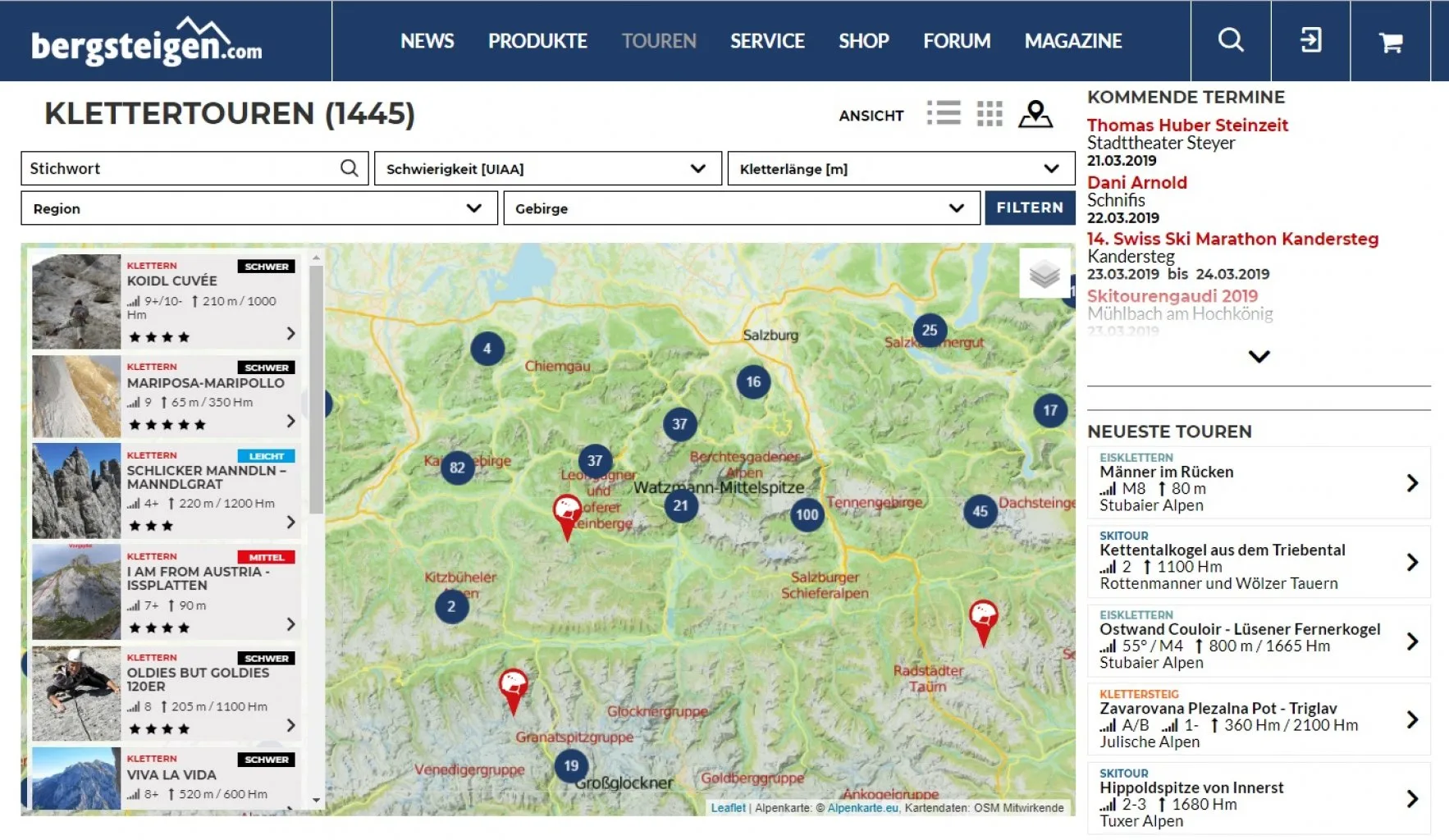Click the bergsteigen.com logo

pyautogui.click(x=147, y=42)
